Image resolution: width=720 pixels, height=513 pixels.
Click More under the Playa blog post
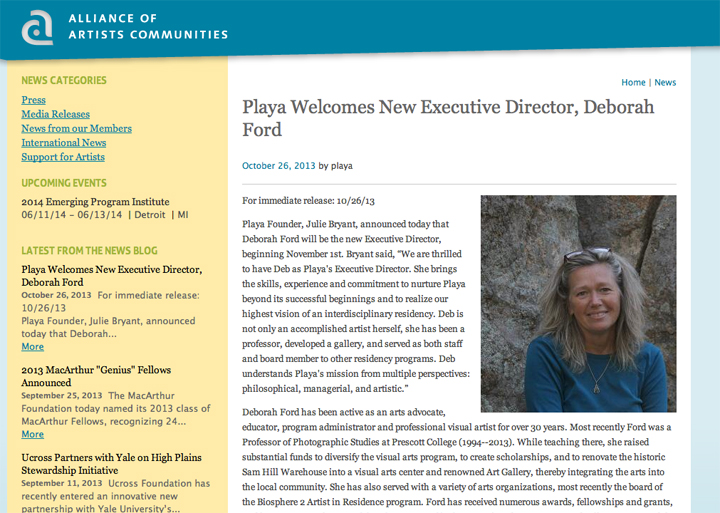coord(33,347)
